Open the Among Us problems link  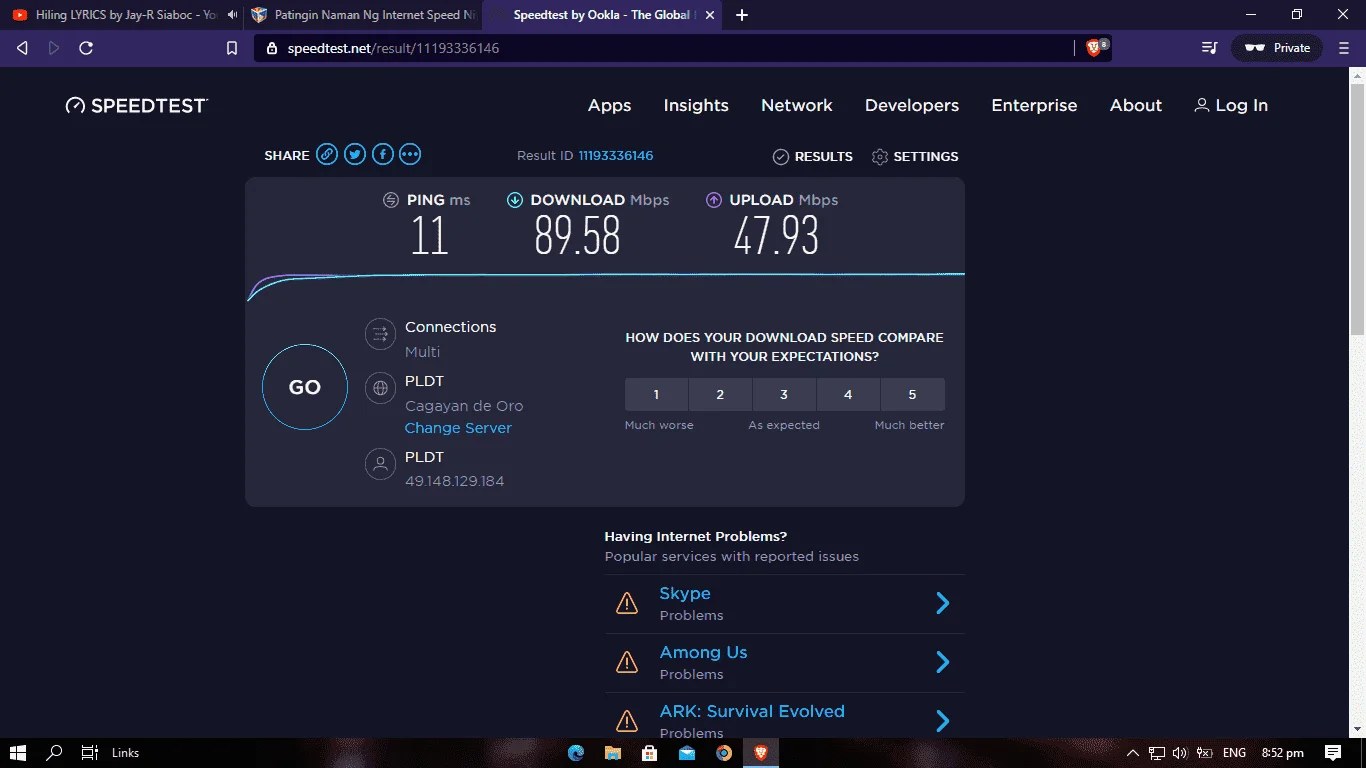click(703, 652)
